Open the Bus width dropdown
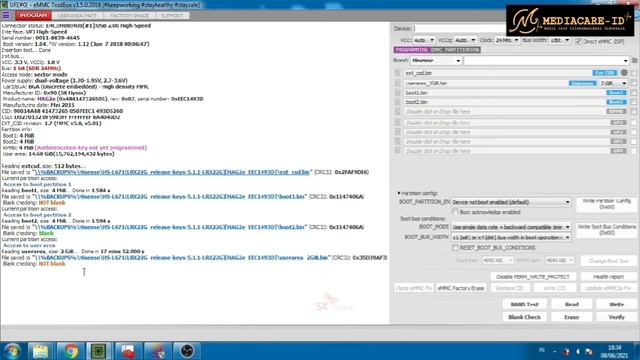Screen dimensions: 640x360 pyautogui.click(x=560, y=40)
